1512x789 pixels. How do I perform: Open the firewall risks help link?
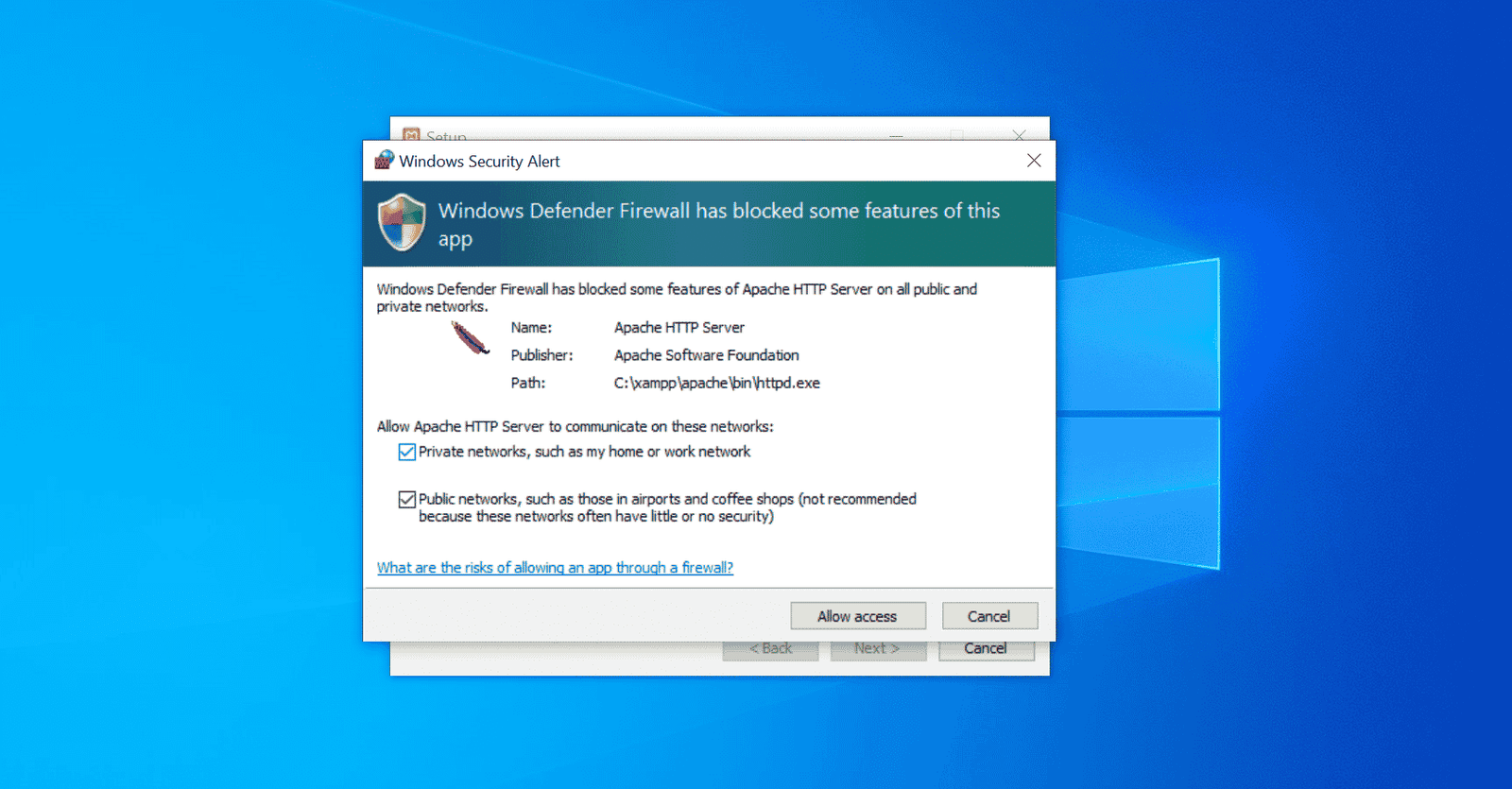pyautogui.click(x=555, y=567)
